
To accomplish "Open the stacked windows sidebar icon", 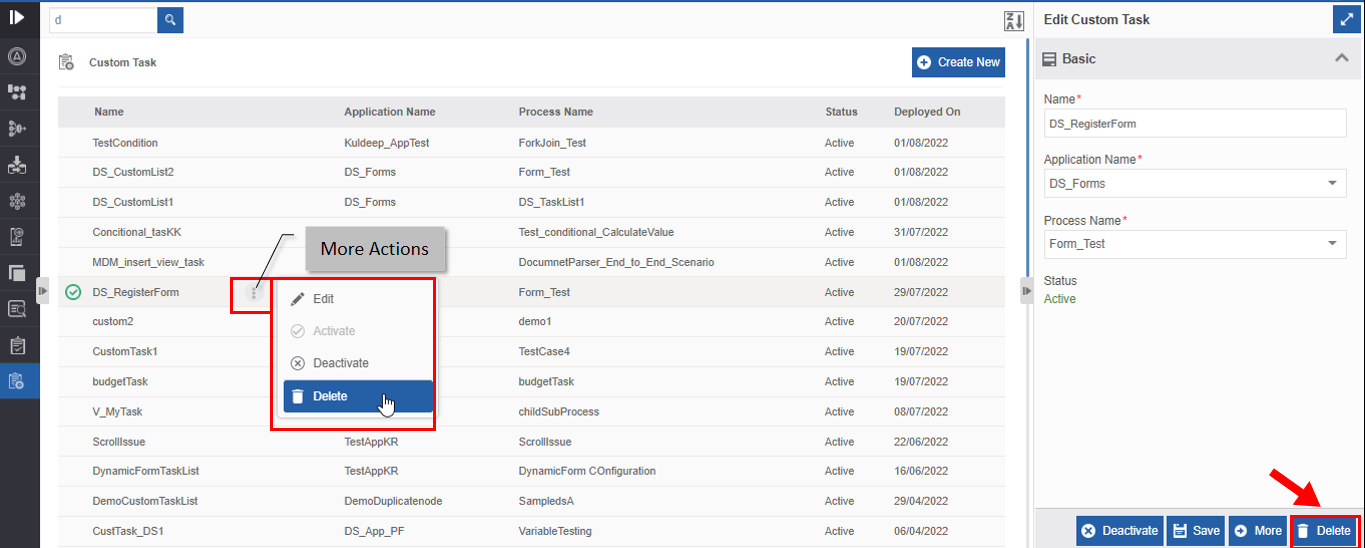I will coord(17,273).
